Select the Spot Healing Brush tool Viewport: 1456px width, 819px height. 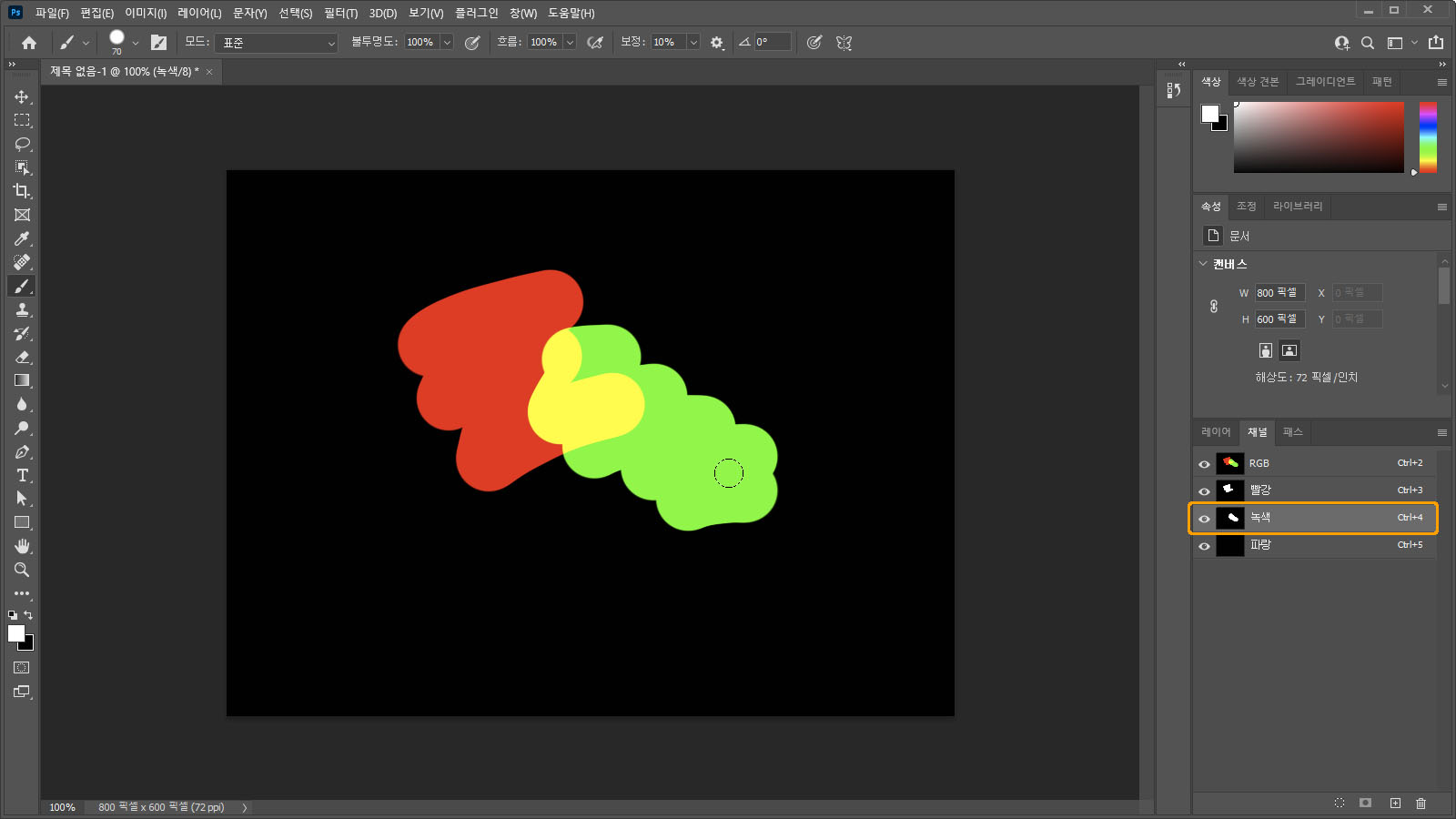[x=22, y=262]
